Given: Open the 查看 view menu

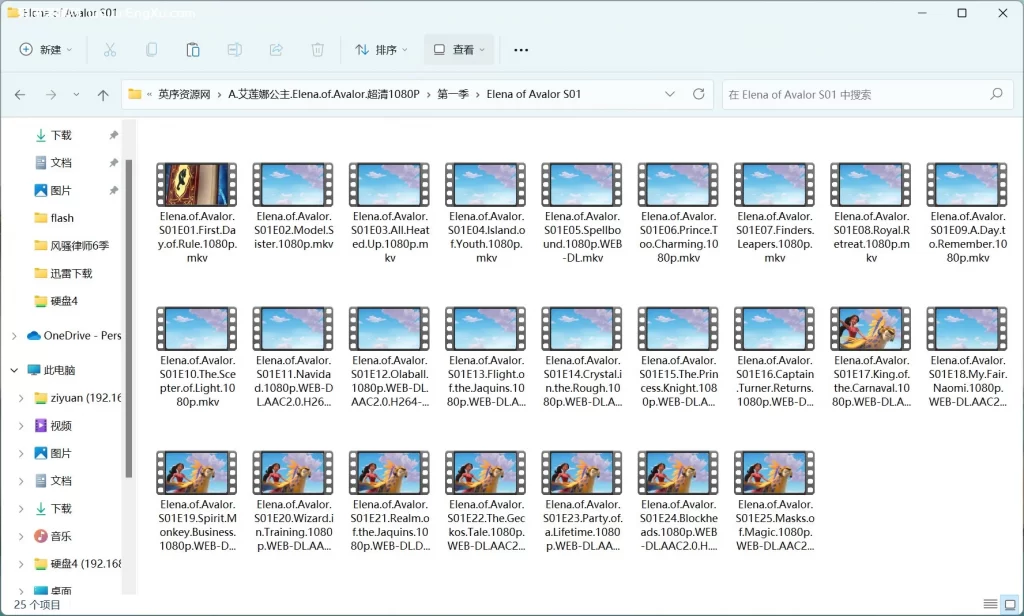Looking at the screenshot, I should click(459, 50).
